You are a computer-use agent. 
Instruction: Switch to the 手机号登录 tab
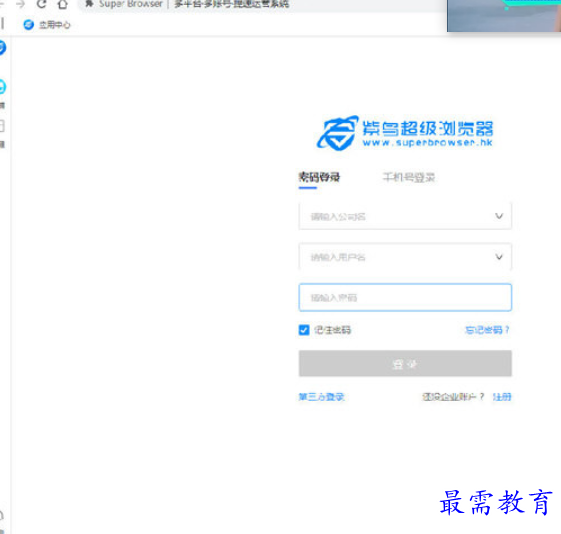tap(409, 177)
